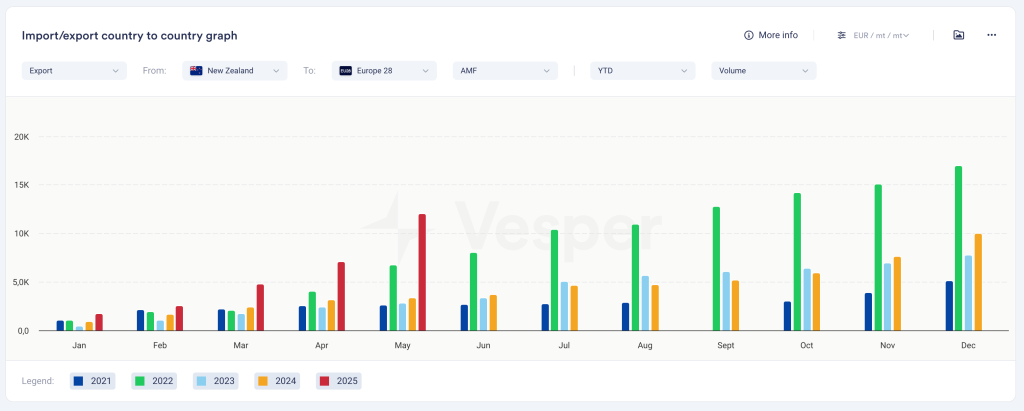This screenshot has height=411, width=1024.
Task: Click the red 2025 bar for May
Action: 422,272
